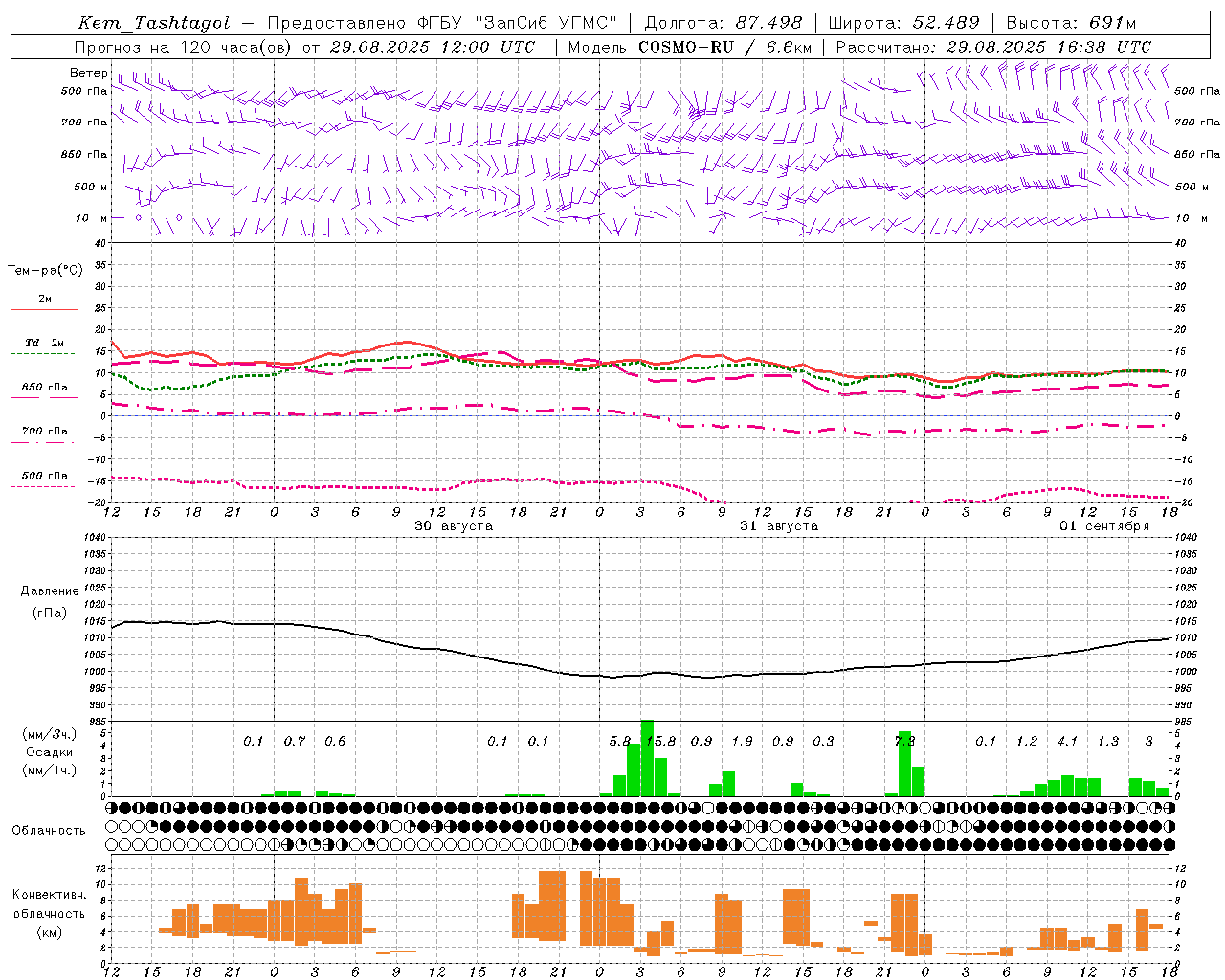The height and width of the screenshot is (980, 1225).
Task: Click the "Осадки" precipitation label
Action: point(50,752)
